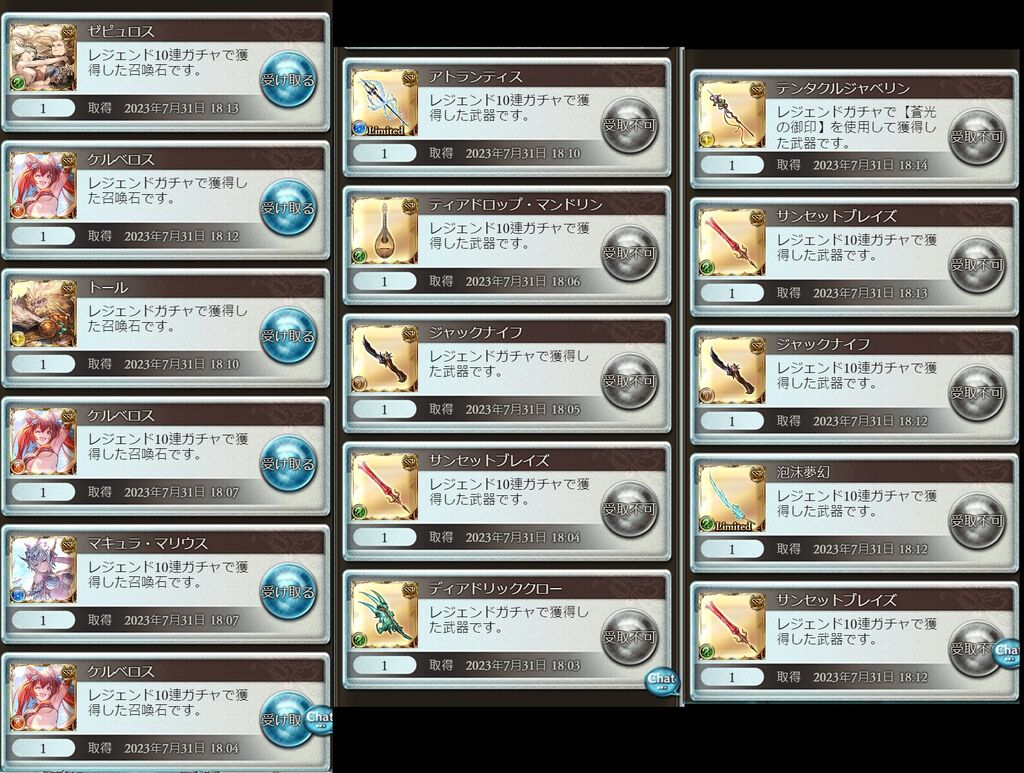Open the アトランティス weapon icon
The image size is (1024, 773).
click(x=384, y=103)
